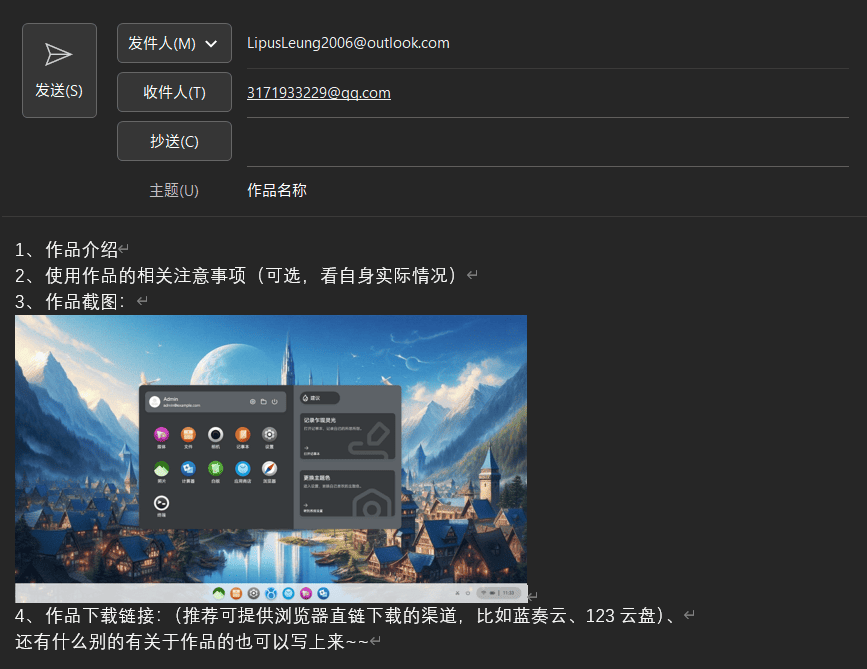
Task: Click the 发送(S) send button
Action: [59, 70]
